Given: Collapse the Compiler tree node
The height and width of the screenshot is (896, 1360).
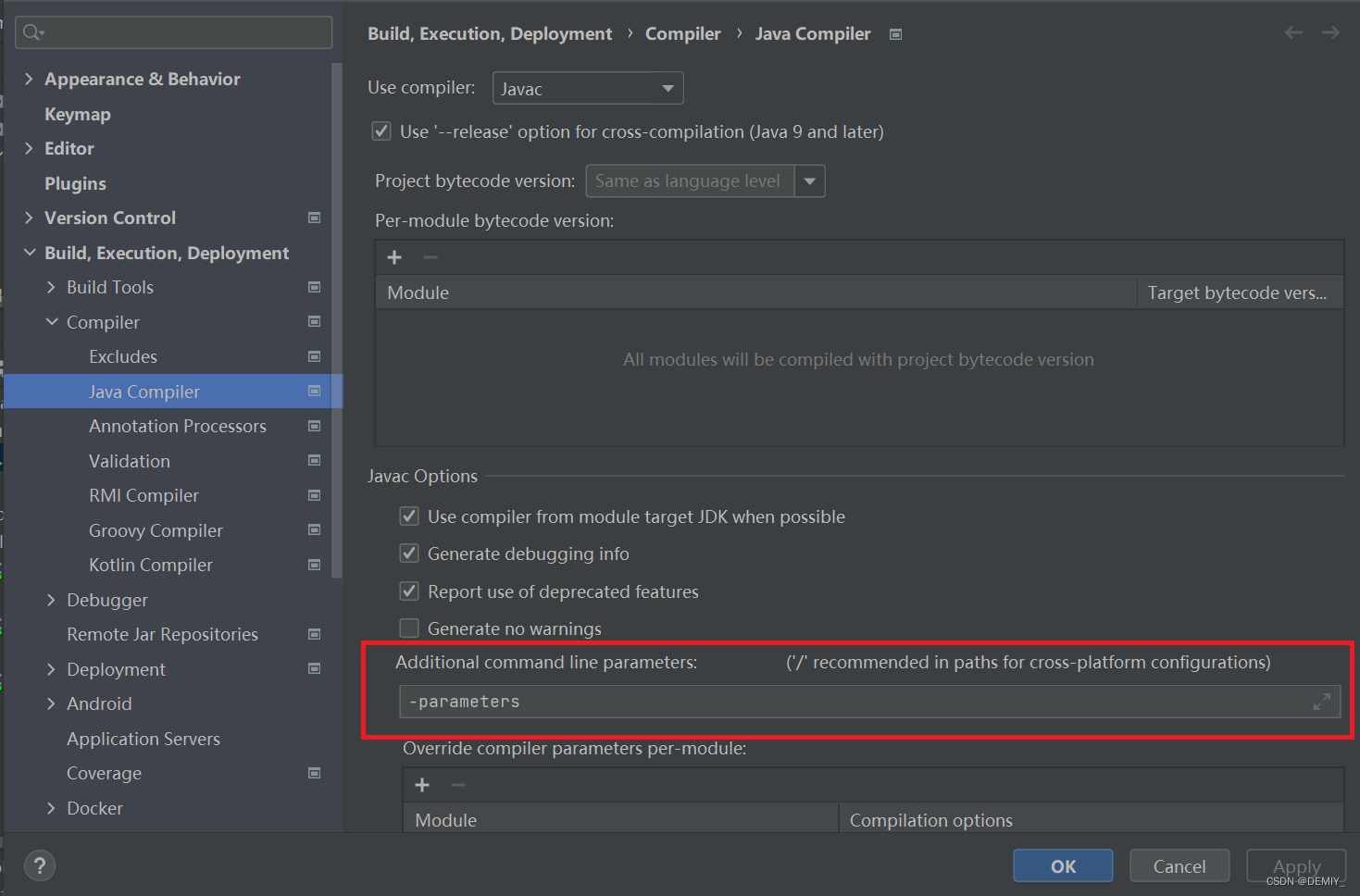Looking at the screenshot, I should pos(52,322).
